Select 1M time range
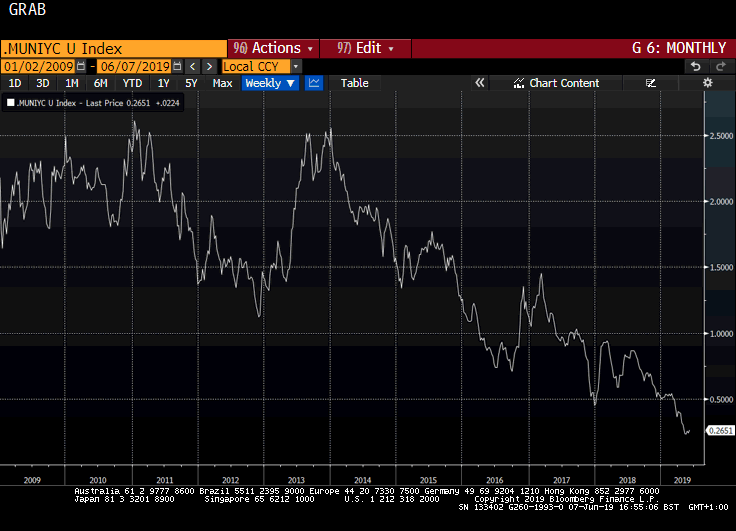Image resolution: width=736 pixels, height=531 pixels. [71, 83]
